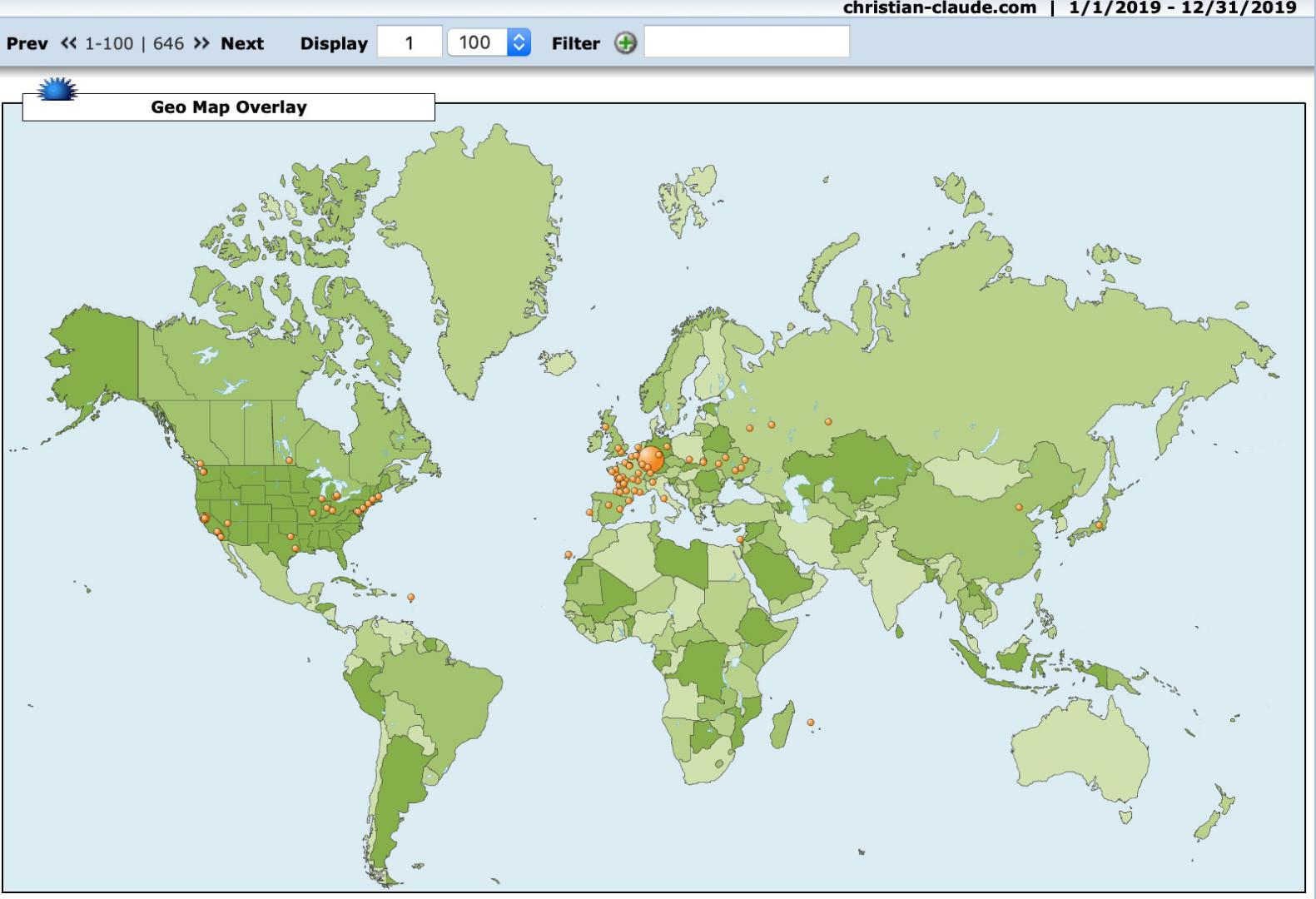This screenshot has width=1316, height=899.
Task: Go to Prev page of results
Action: tap(27, 43)
